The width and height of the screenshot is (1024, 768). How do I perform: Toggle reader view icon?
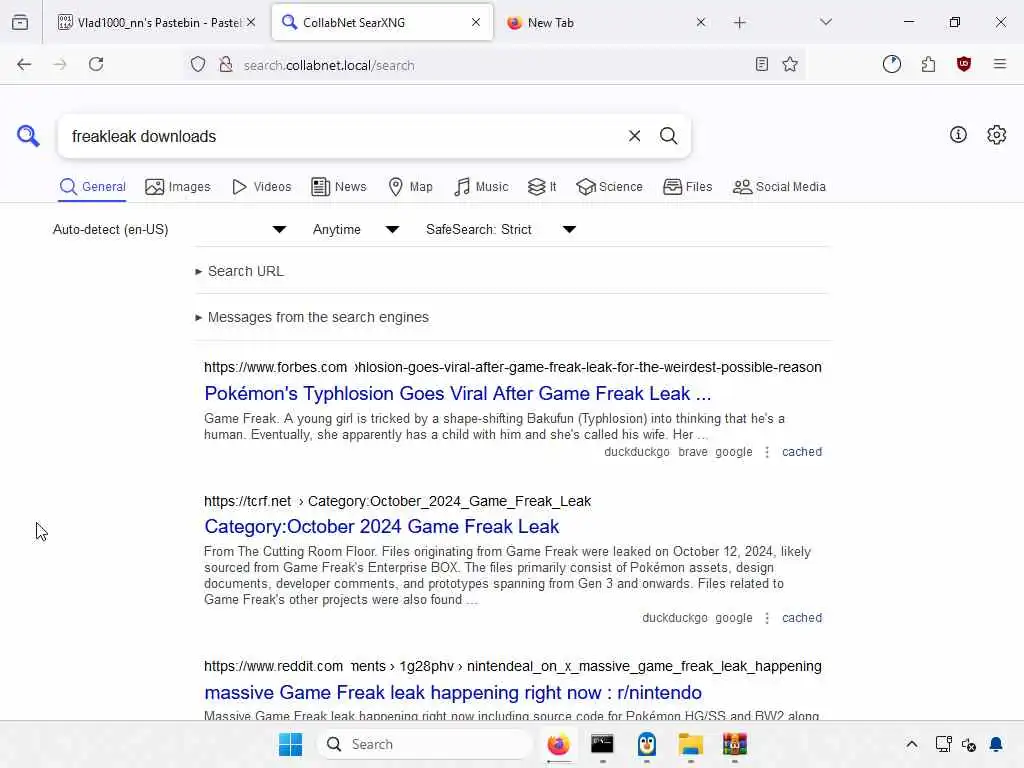tap(761, 64)
